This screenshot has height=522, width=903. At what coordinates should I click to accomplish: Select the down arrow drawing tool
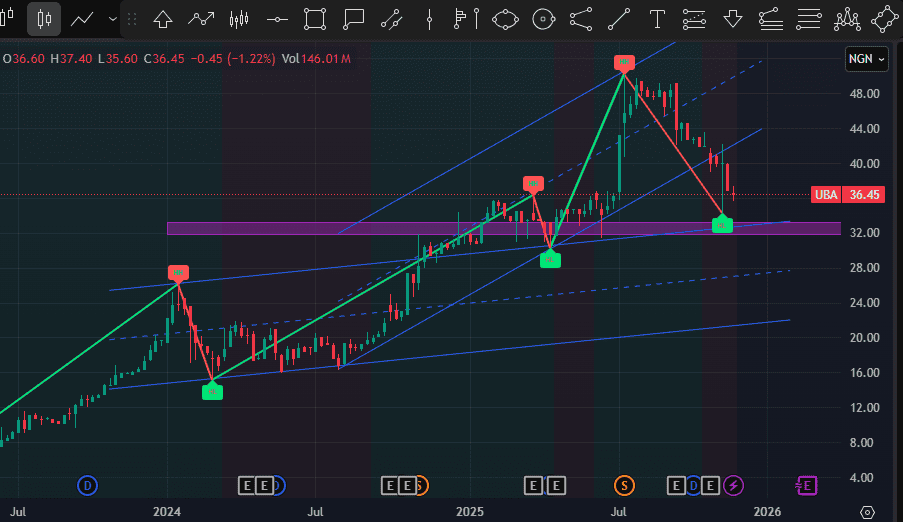coord(733,18)
